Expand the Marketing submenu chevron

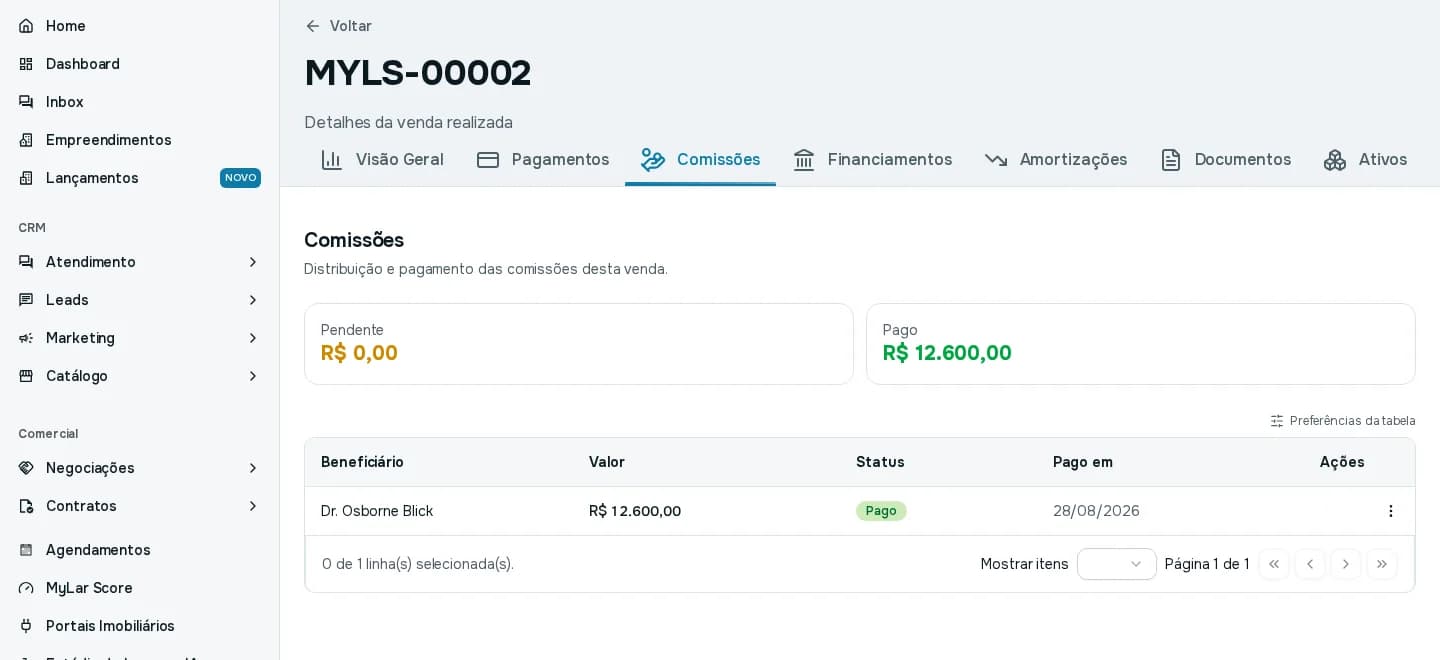tap(253, 338)
